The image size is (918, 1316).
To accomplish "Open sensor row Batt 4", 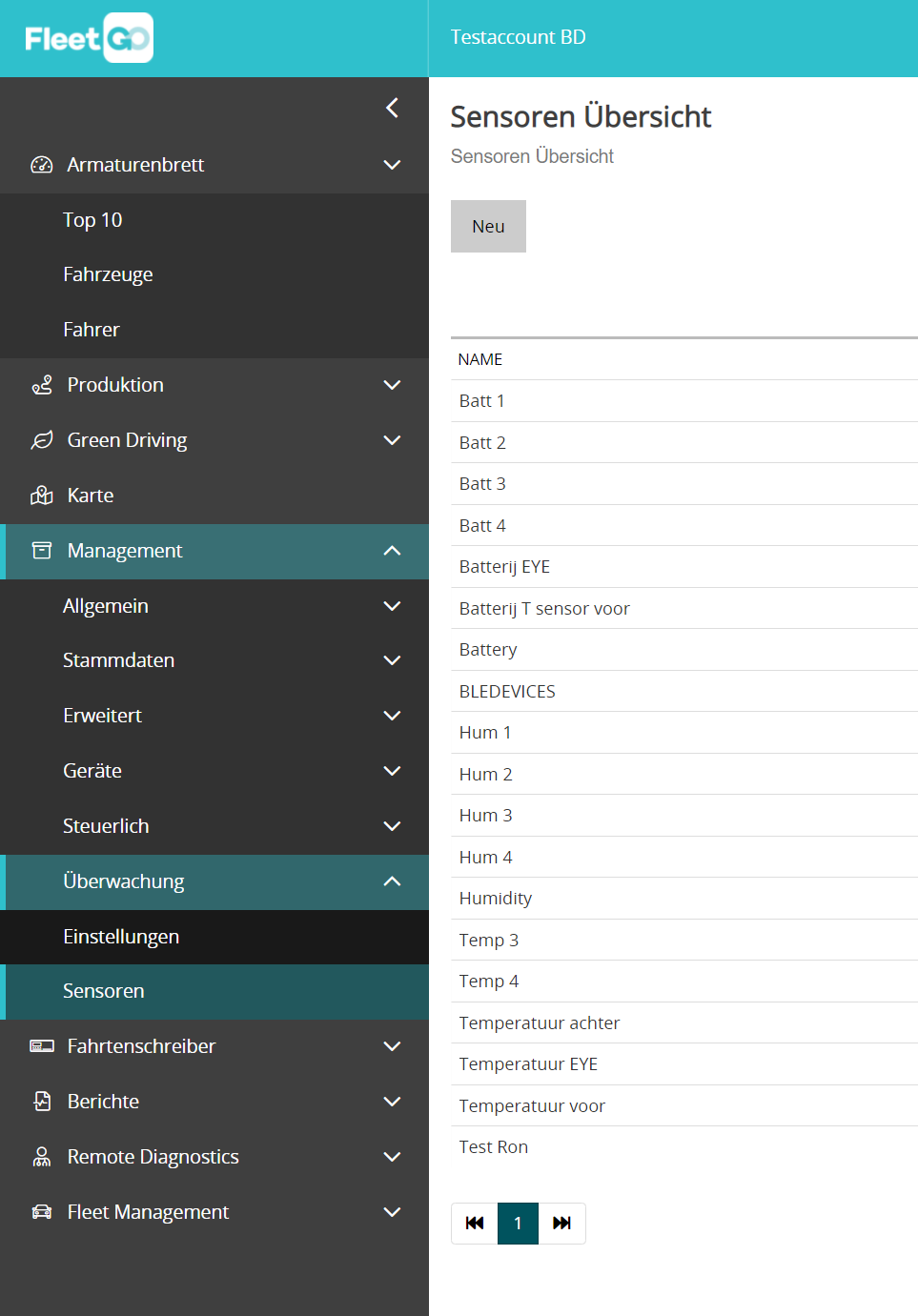I will pyautogui.click(x=684, y=526).
